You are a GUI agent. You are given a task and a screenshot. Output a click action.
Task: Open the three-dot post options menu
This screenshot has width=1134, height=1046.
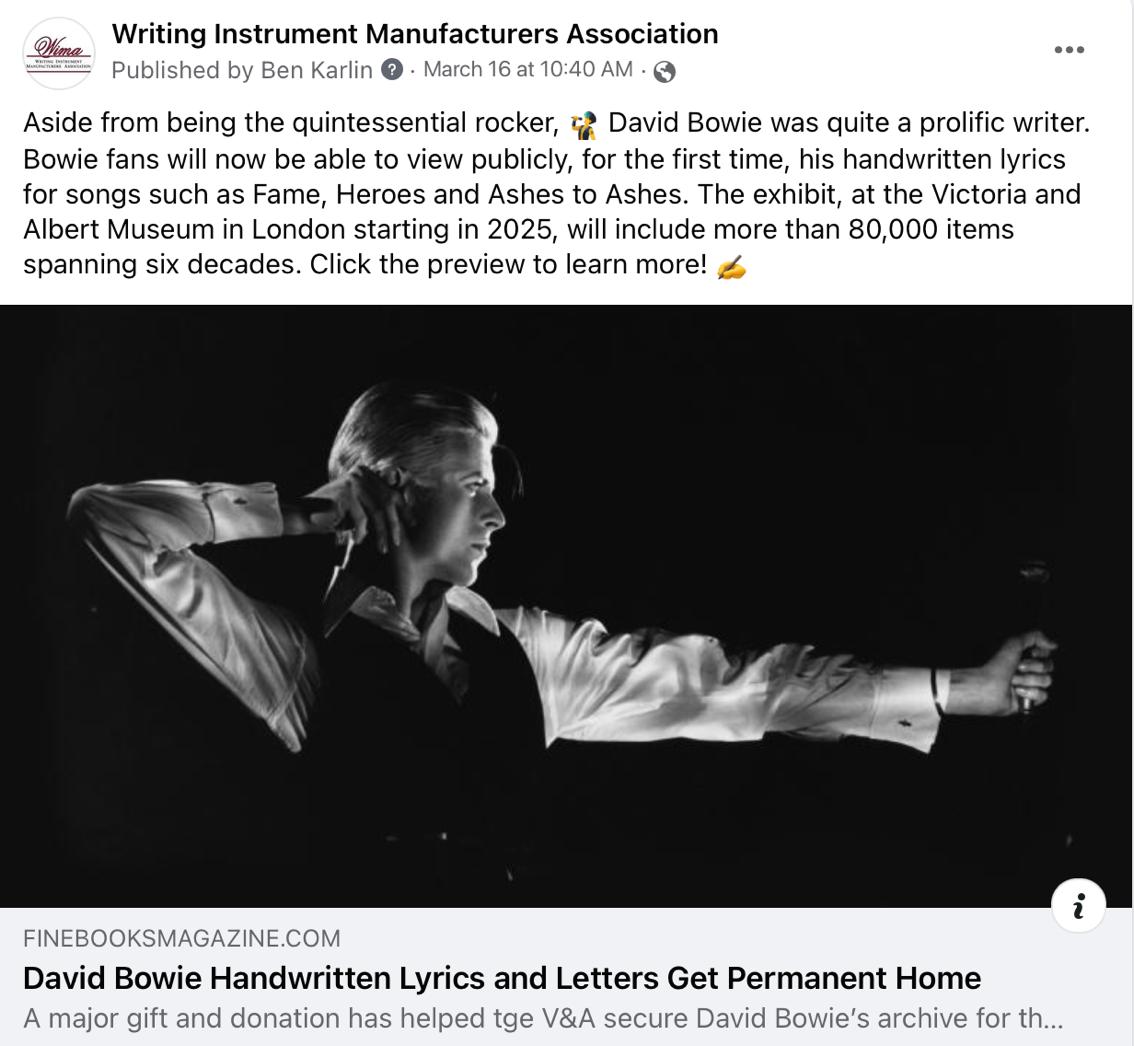click(1069, 50)
